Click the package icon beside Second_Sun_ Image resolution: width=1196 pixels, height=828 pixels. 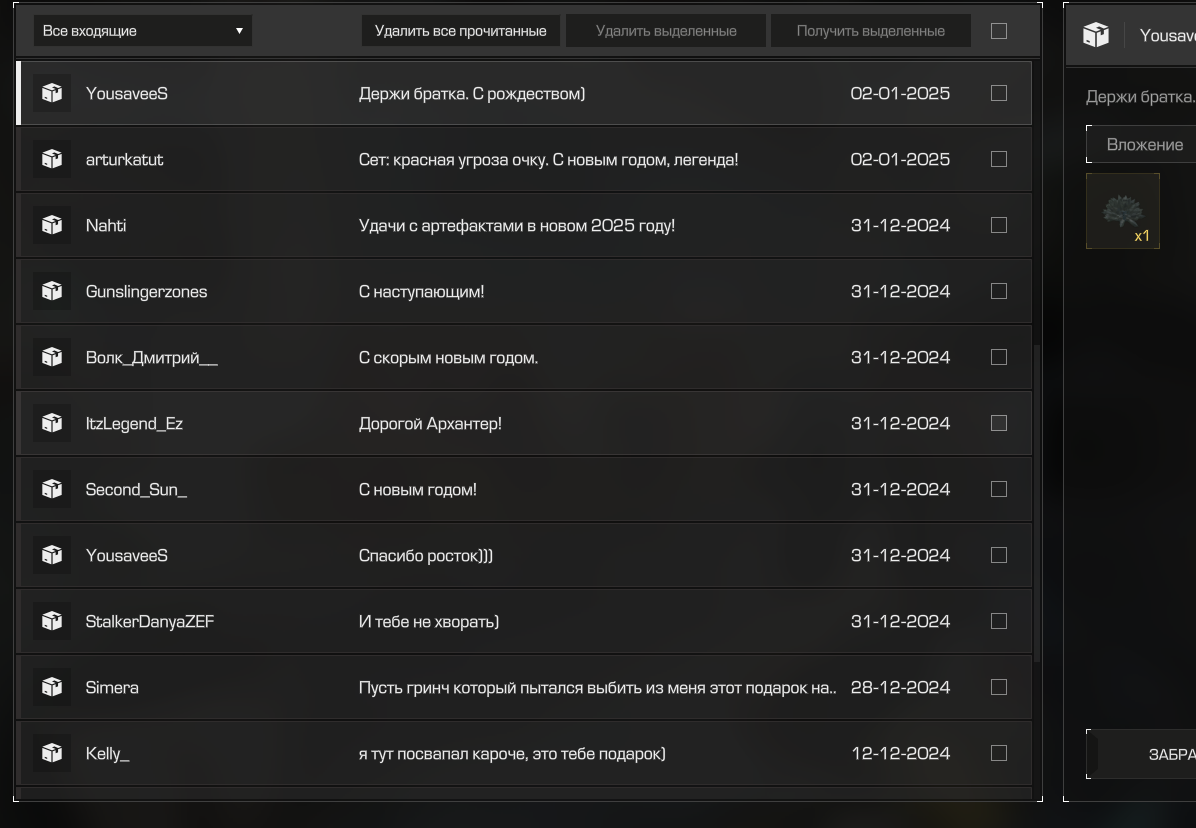coord(52,489)
